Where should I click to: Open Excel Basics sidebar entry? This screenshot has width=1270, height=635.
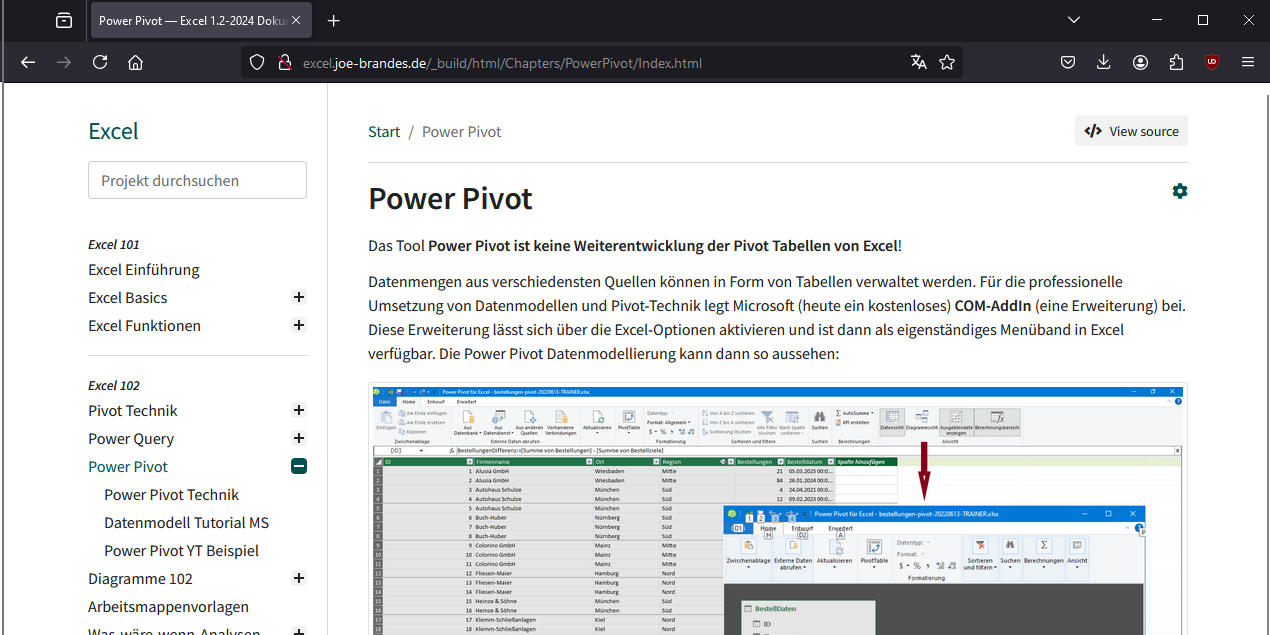(128, 298)
